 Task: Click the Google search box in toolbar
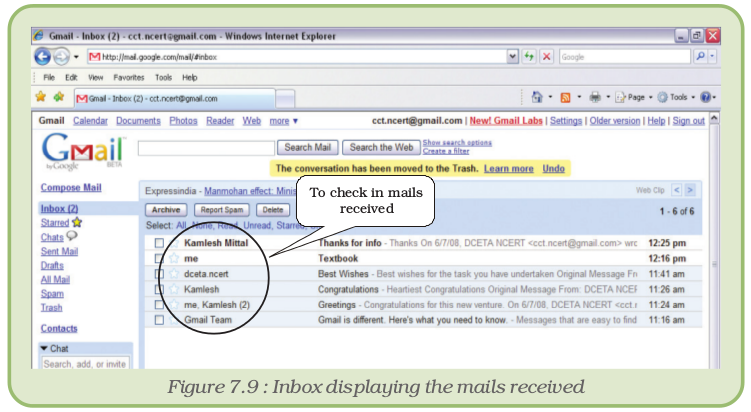[x=625, y=57]
